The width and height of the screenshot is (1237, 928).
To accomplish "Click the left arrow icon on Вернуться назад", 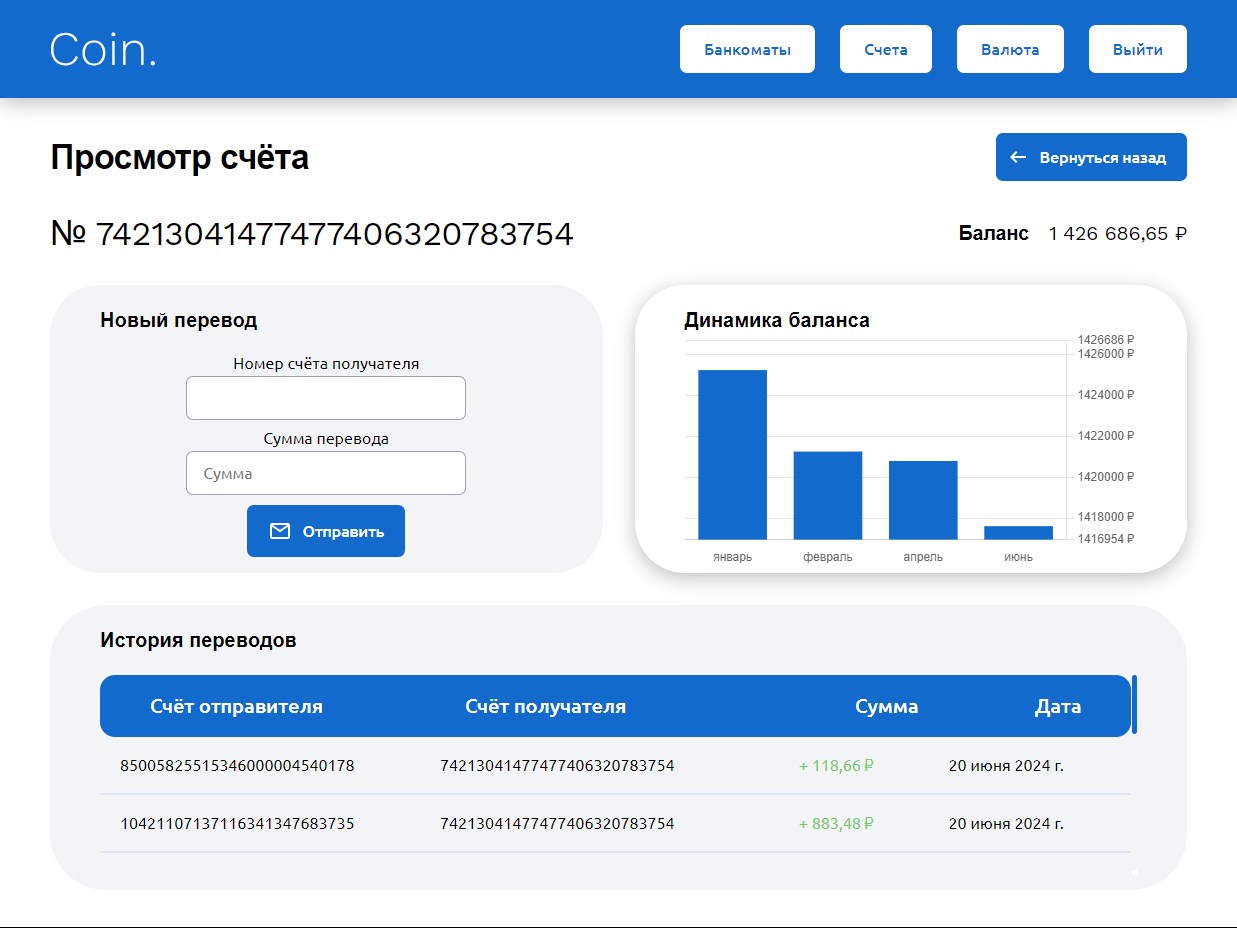I will (x=1018, y=157).
